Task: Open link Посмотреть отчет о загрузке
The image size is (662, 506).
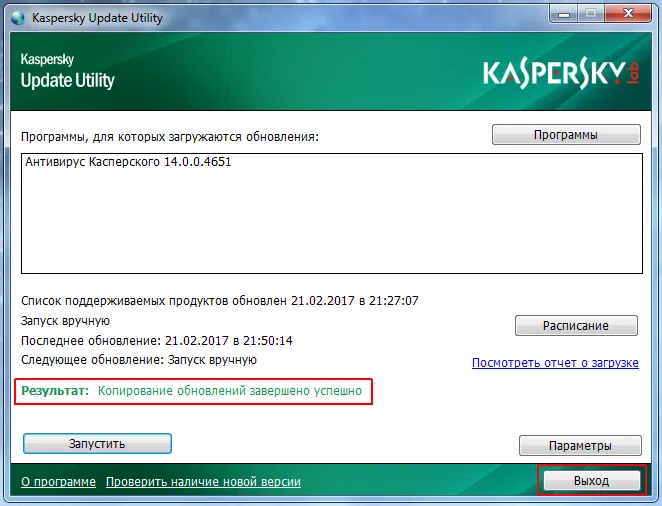Action: click(x=555, y=363)
